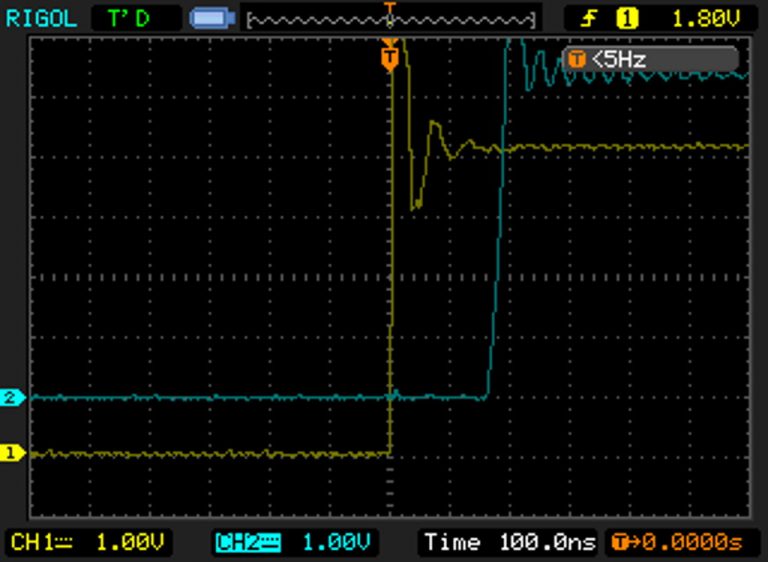Image resolution: width=768 pixels, height=562 pixels.
Task: Click the CH2 1.00V vertical scale value
Action: (x=336, y=542)
